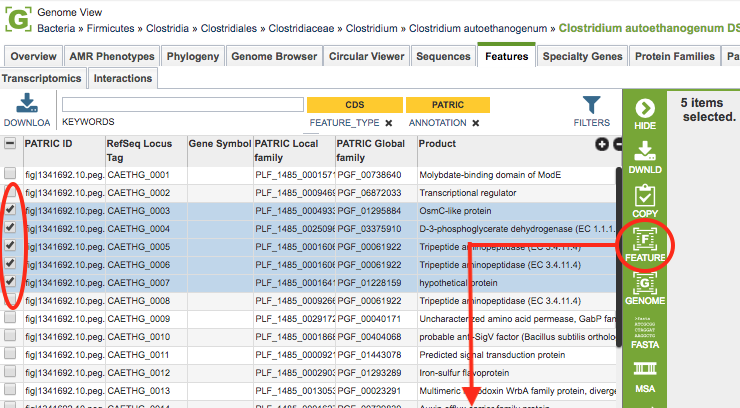Open the Sequences tab

[443, 56]
